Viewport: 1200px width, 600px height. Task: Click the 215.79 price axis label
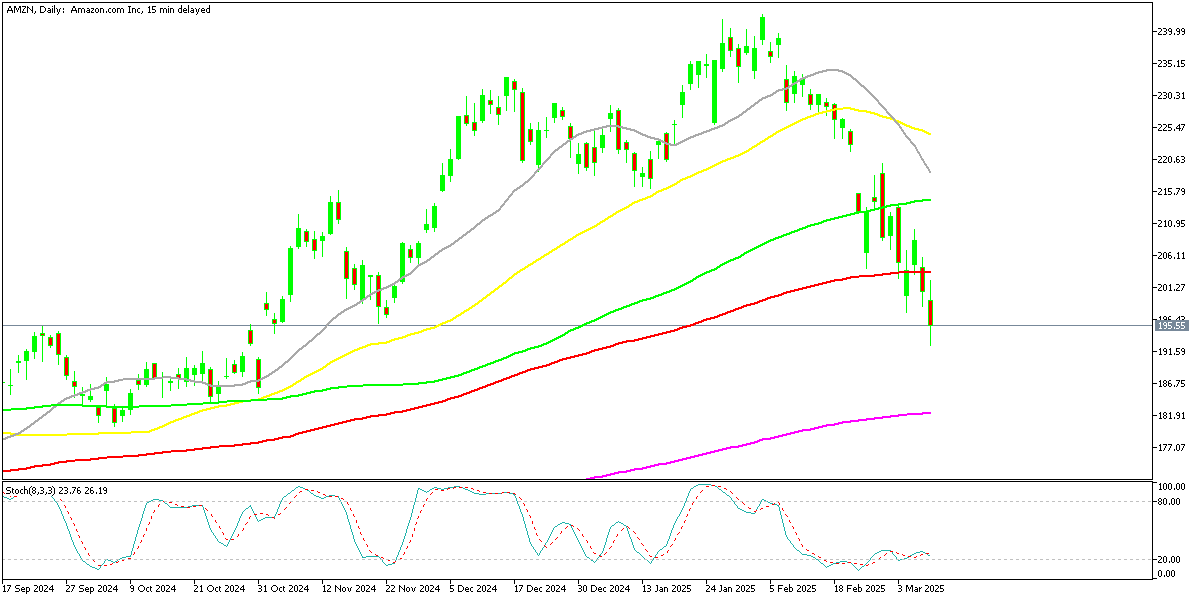pos(1170,192)
